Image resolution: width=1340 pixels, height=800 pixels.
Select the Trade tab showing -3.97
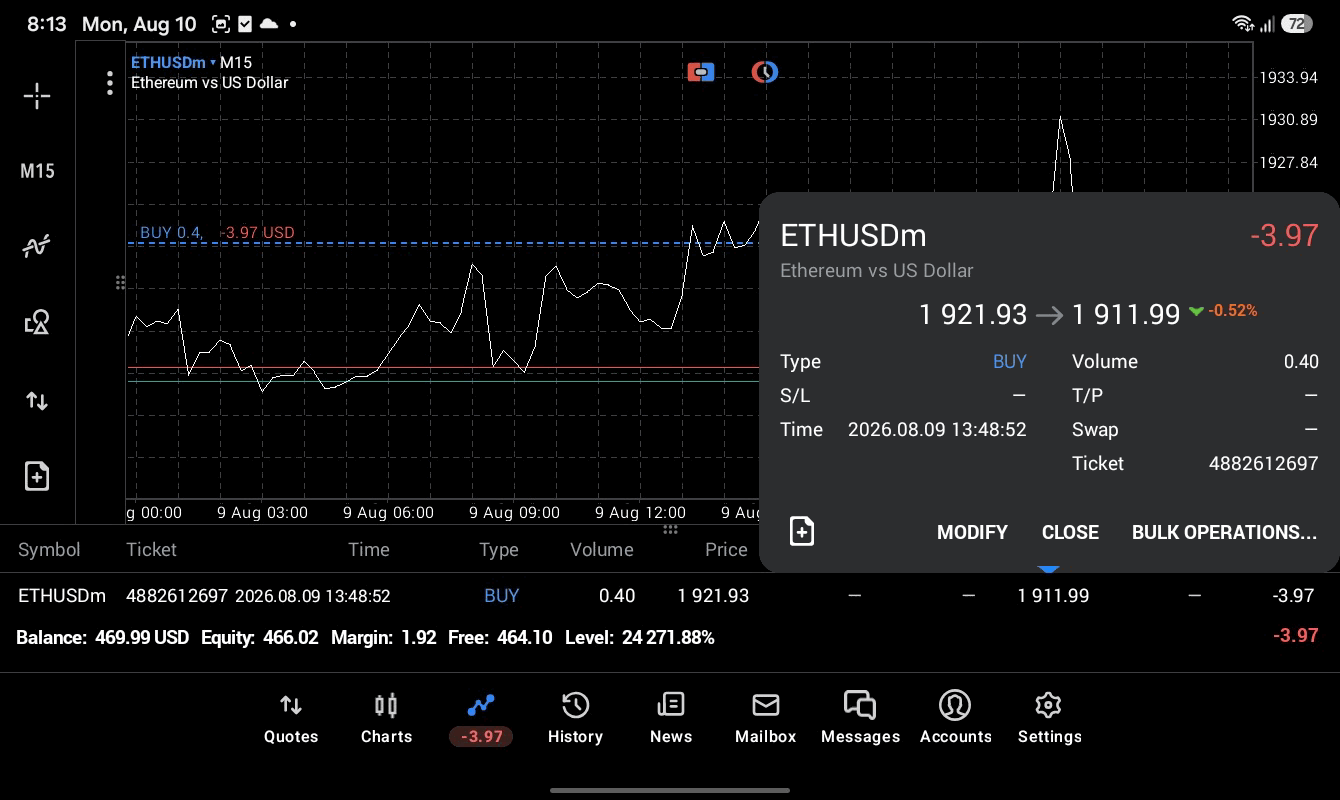click(x=481, y=718)
